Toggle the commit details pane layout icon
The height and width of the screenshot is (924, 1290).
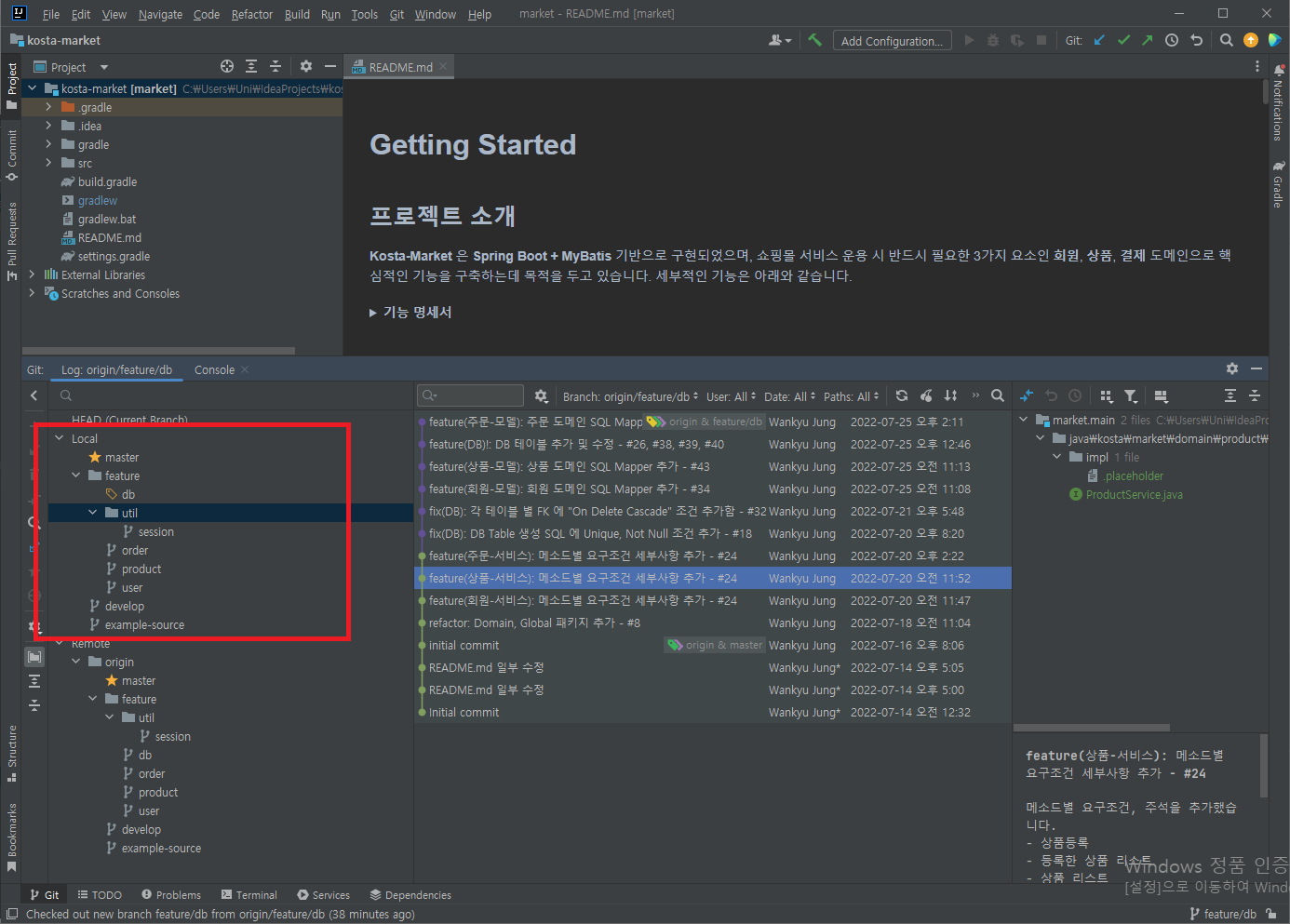click(1162, 395)
